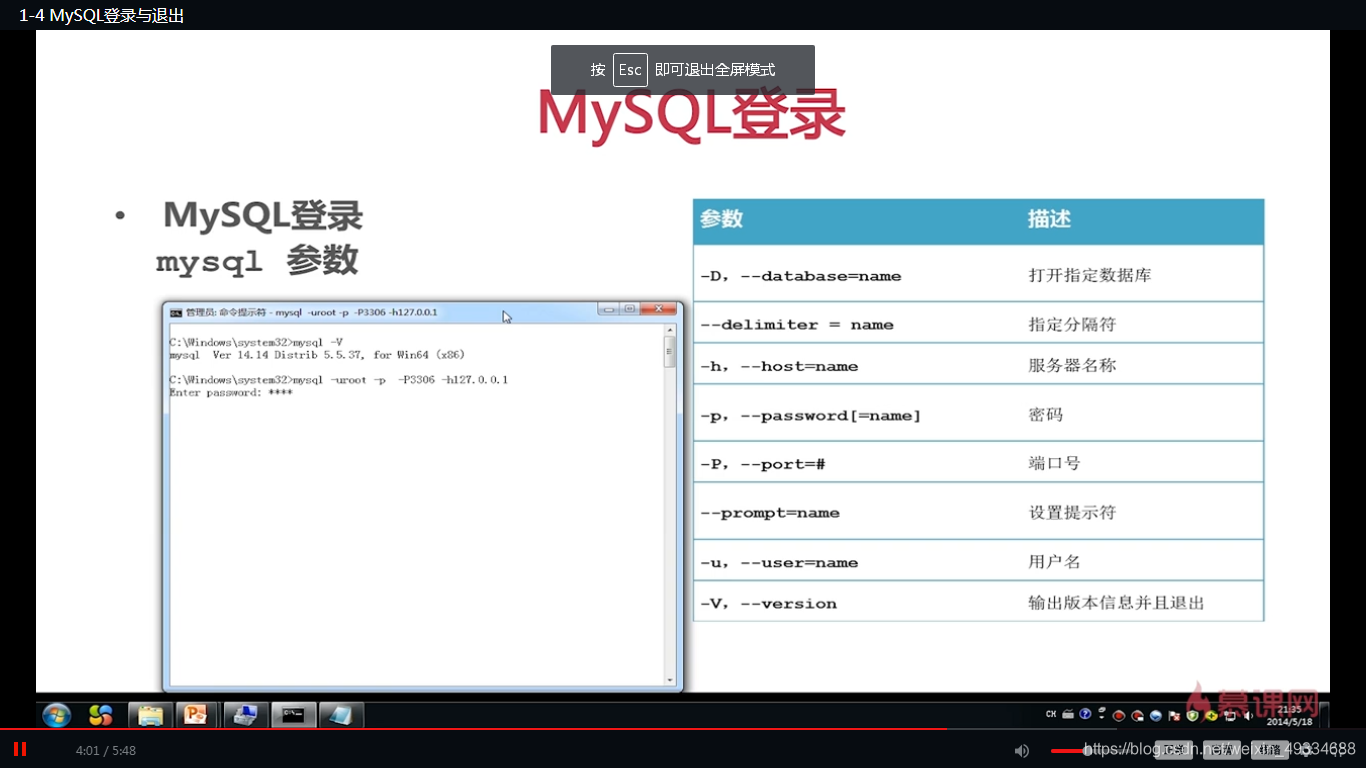Open the blue help question-mark tray icon

pos(1084,715)
